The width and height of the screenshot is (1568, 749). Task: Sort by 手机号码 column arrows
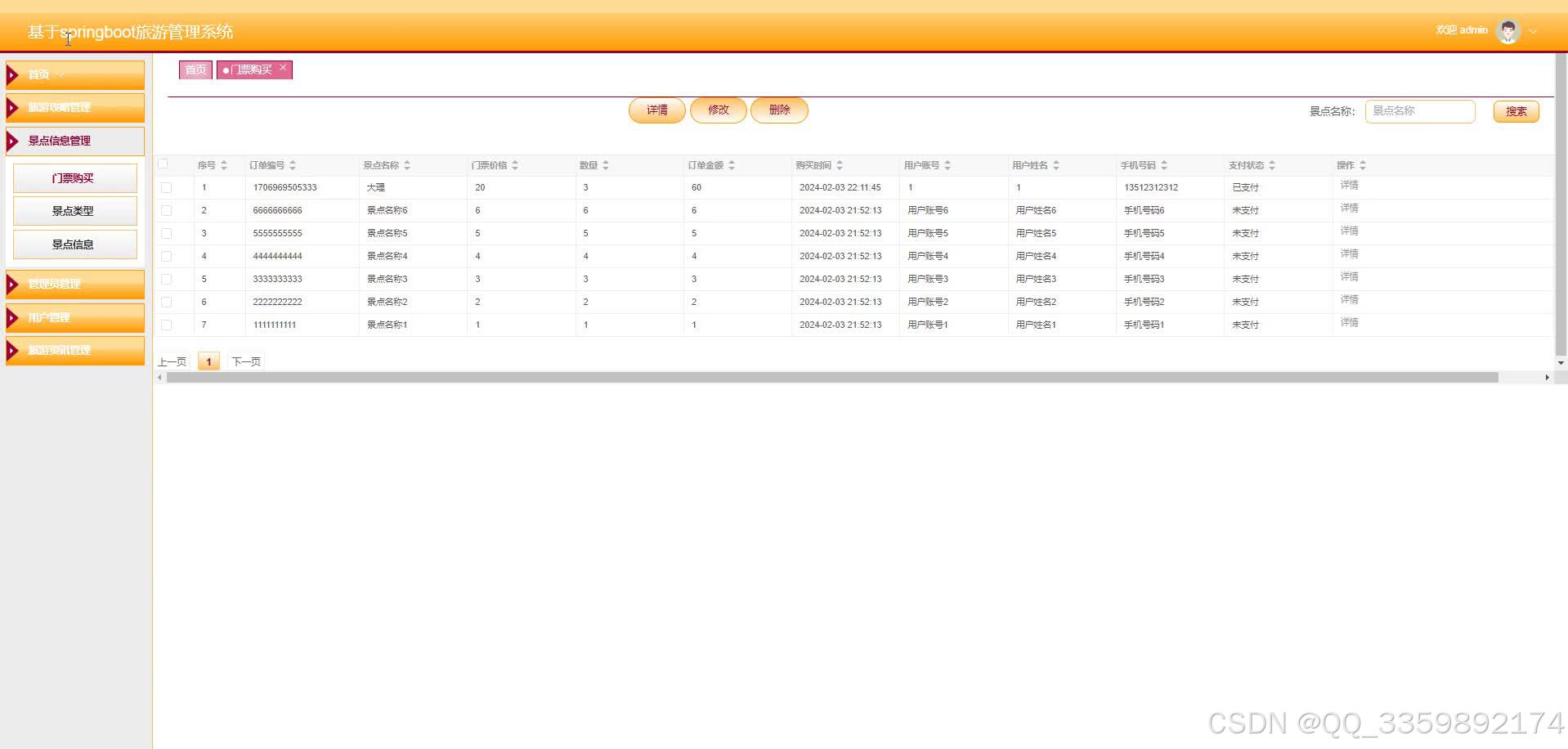[1164, 165]
